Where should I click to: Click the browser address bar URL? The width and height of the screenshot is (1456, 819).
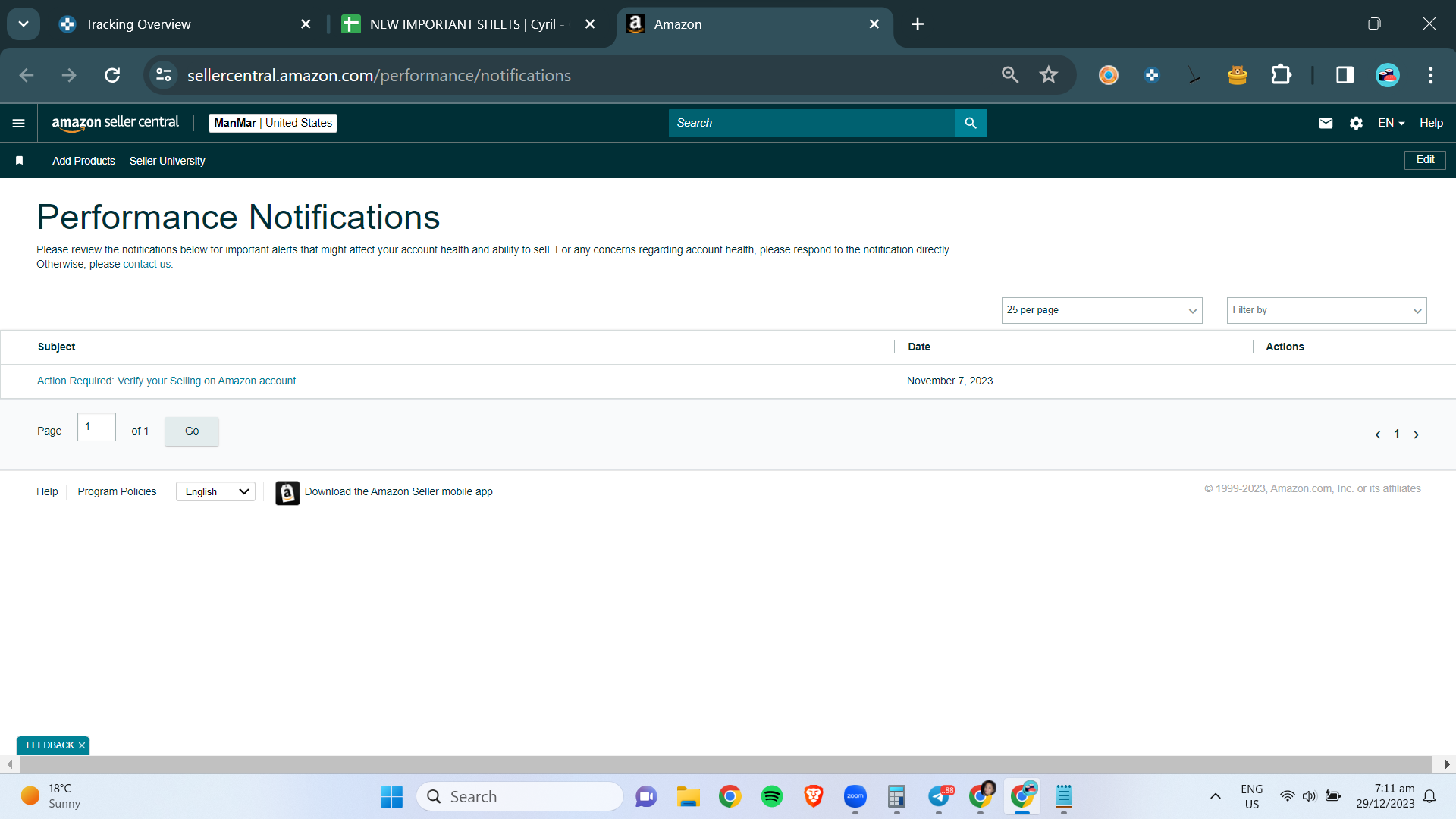(x=379, y=75)
